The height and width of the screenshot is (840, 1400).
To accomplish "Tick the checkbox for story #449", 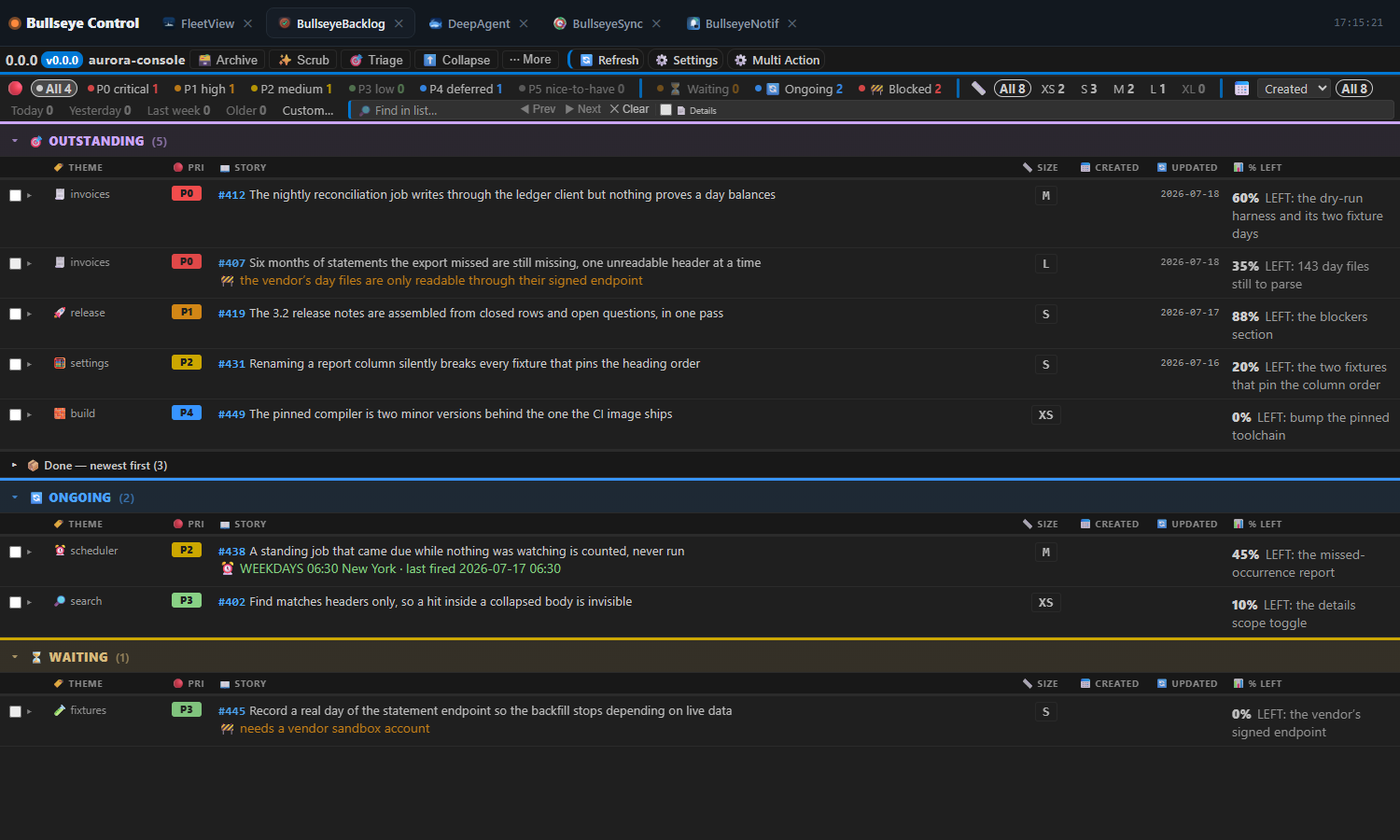I will 15,415.
